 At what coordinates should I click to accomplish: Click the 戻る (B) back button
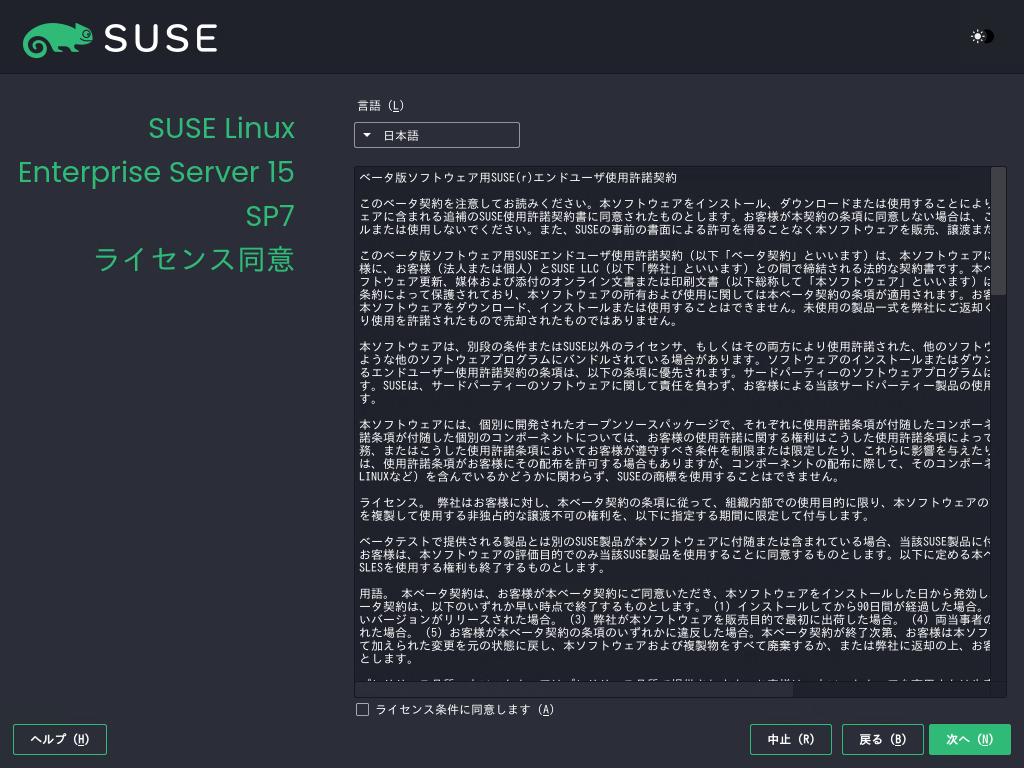[883, 739]
